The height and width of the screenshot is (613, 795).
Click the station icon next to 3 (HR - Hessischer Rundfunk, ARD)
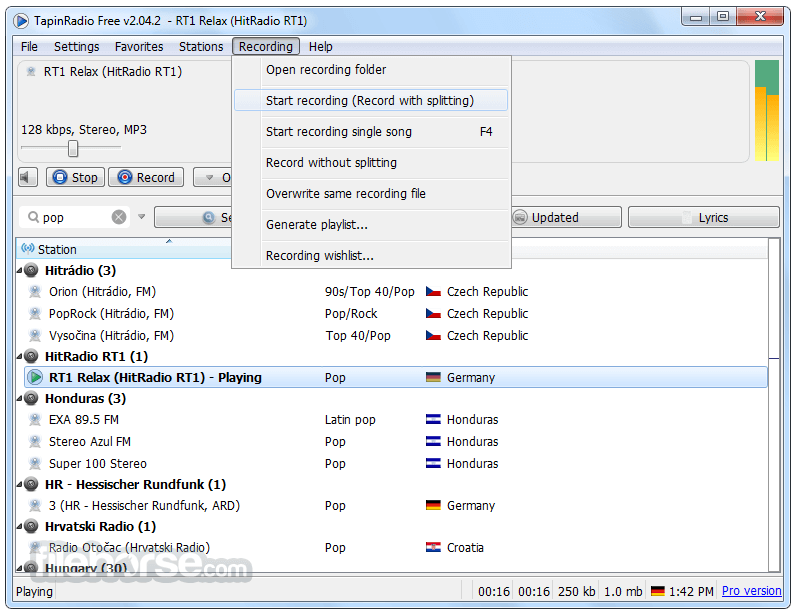(35, 506)
